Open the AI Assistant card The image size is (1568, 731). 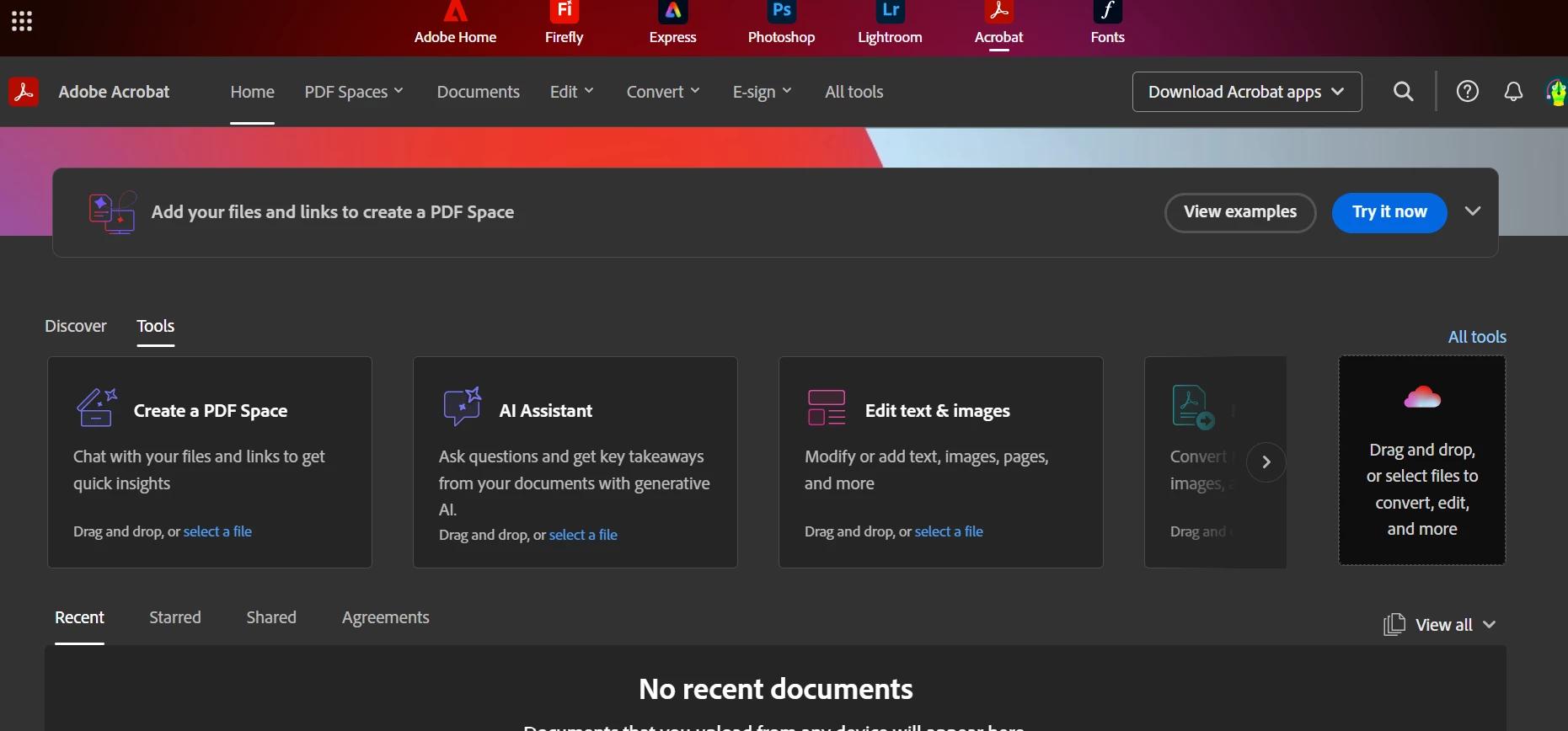pos(575,462)
